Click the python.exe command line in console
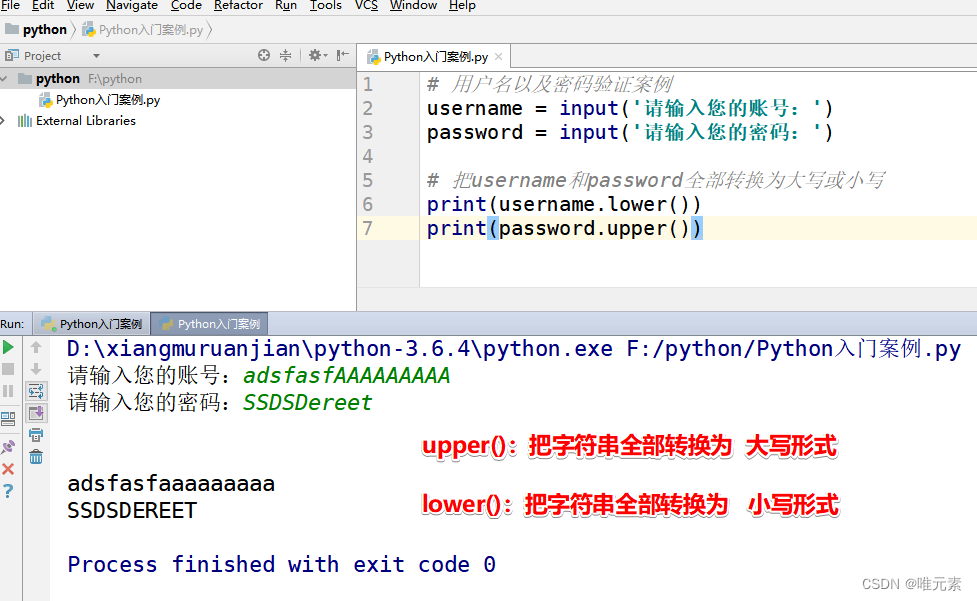Image resolution: width=977 pixels, height=601 pixels. (514, 349)
